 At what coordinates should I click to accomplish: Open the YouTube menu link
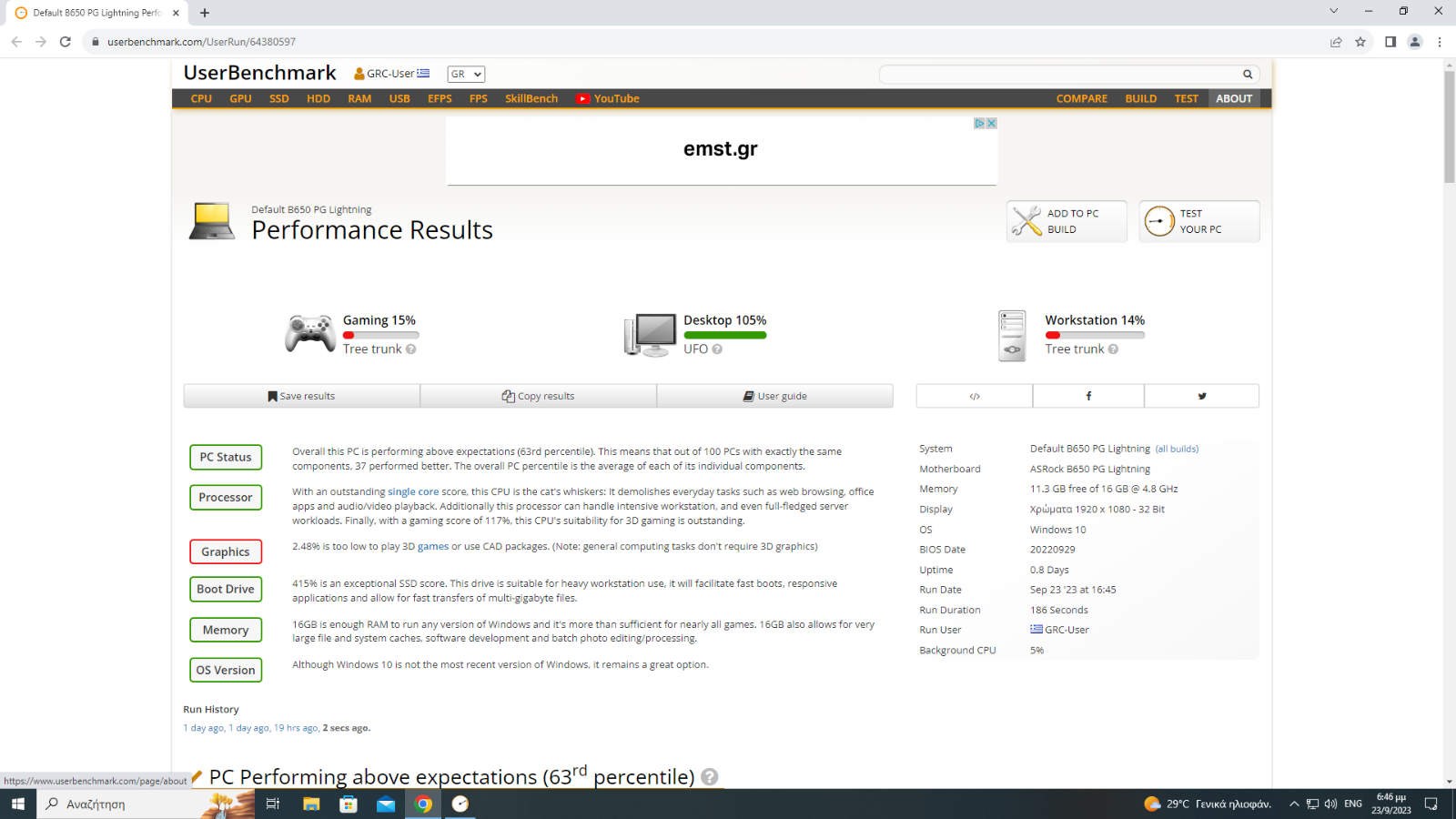coord(608,98)
